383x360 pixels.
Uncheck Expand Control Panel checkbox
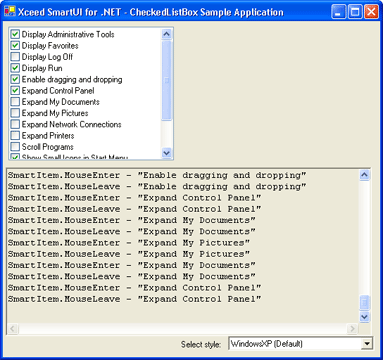coord(15,91)
